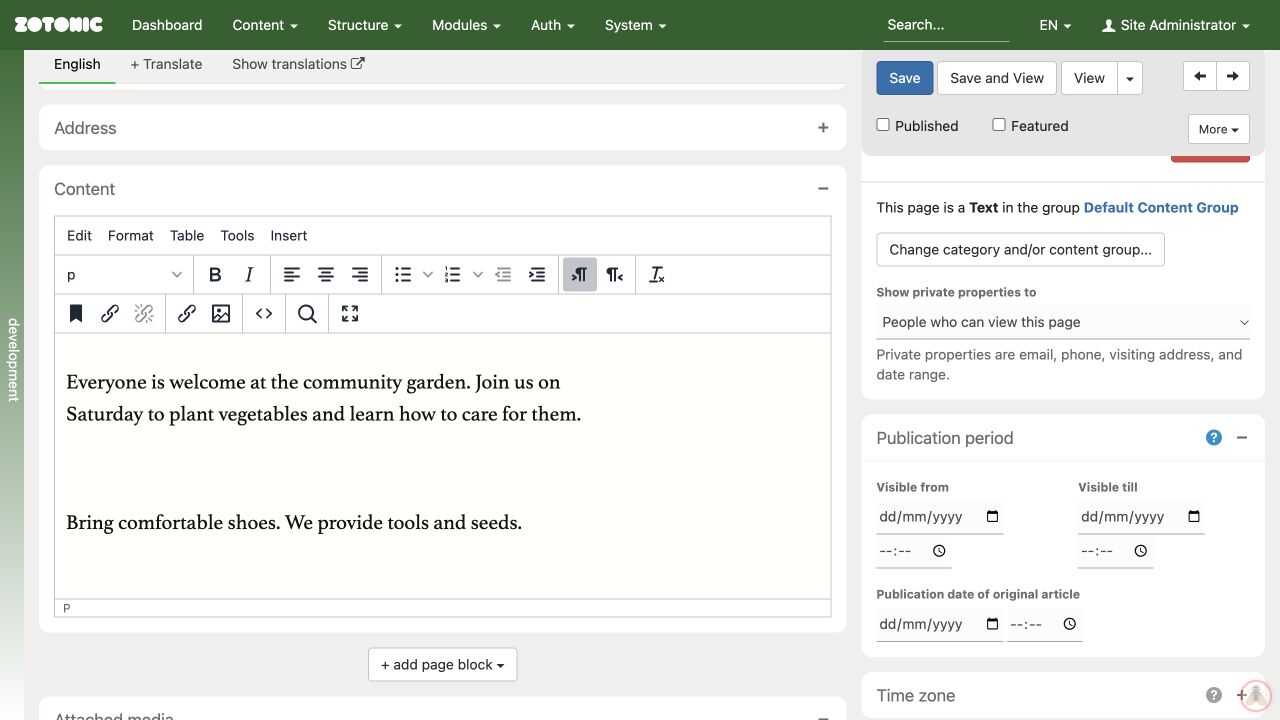Open the Modules menu
This screenshot has width=1280, height=720.
pyautogui.click(x=466, y=25)
